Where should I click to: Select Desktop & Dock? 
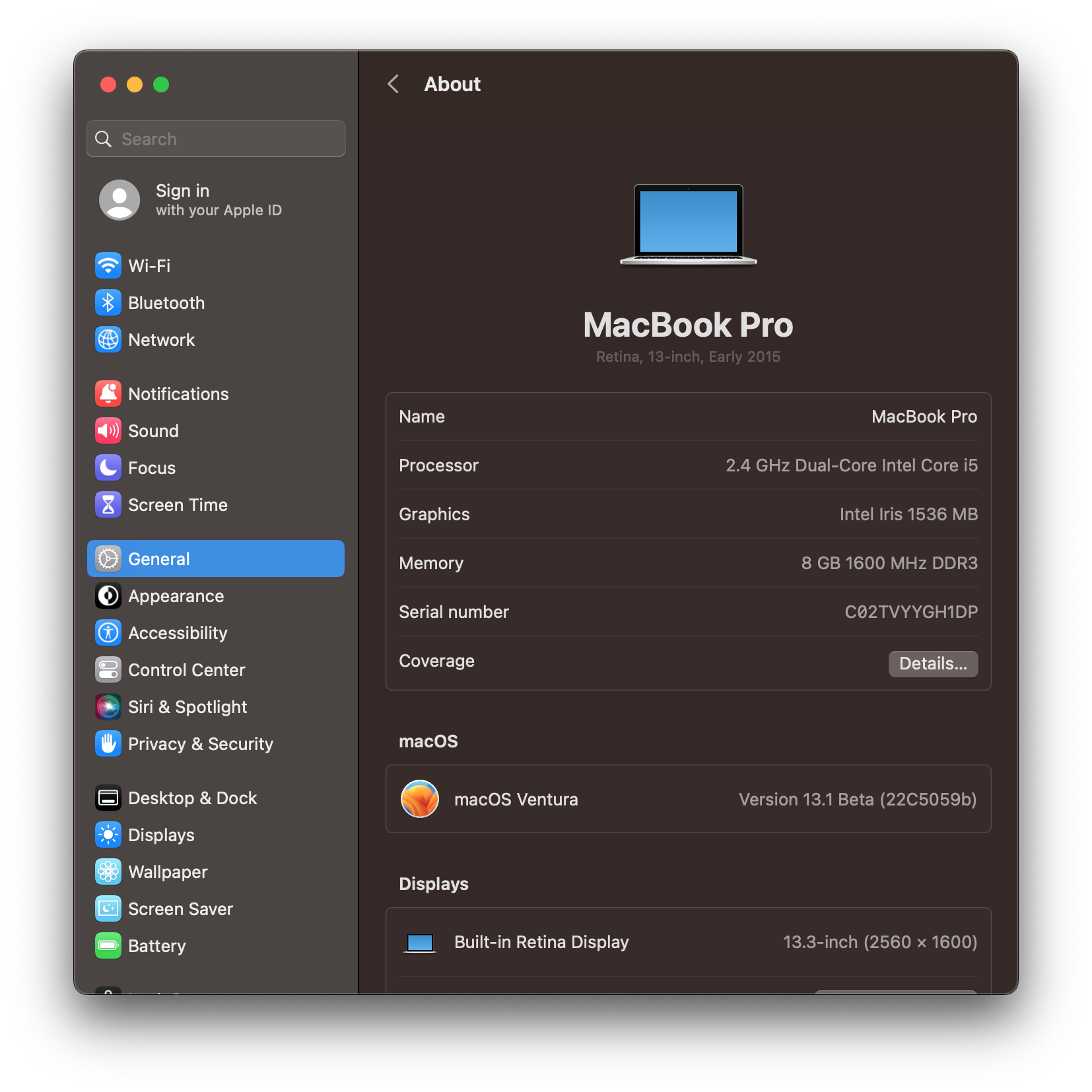[x=216, y=798]
